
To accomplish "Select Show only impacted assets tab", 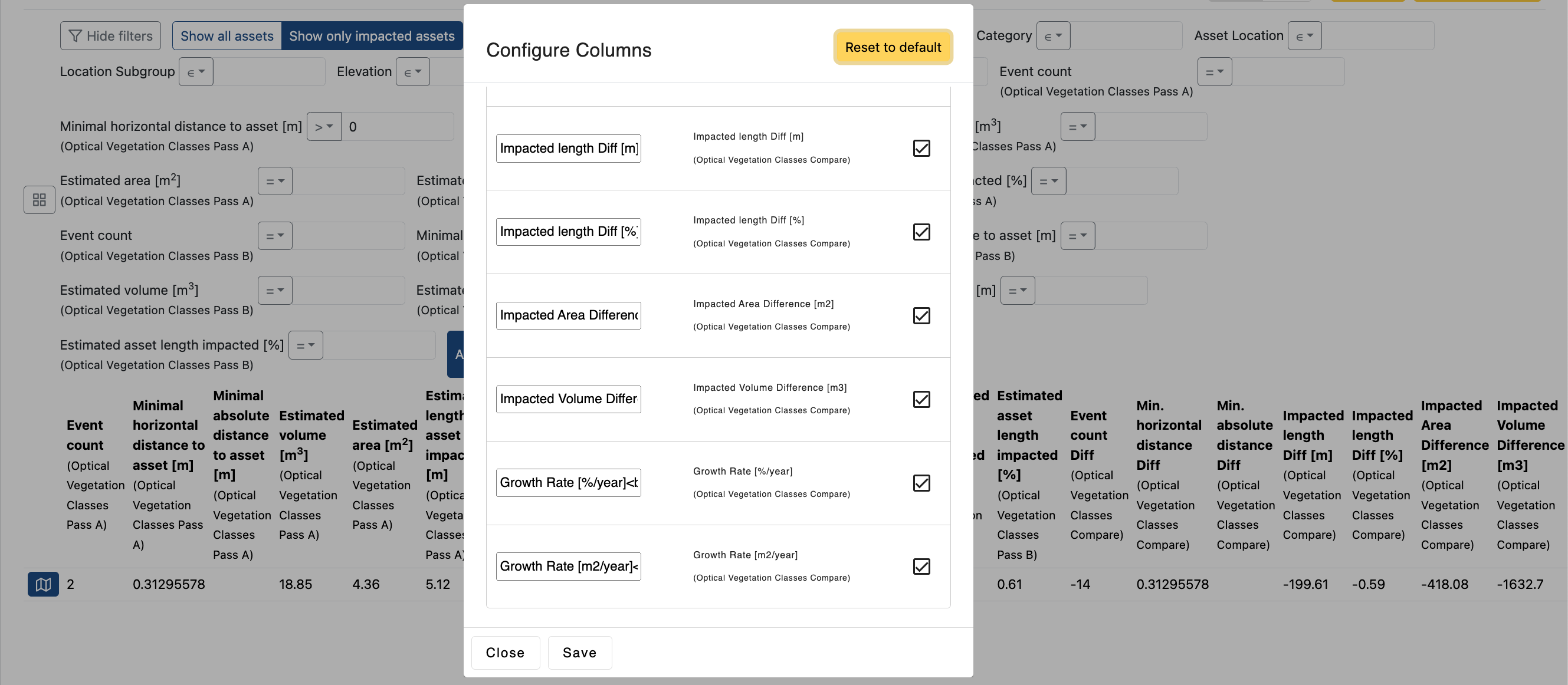I will tap(371, 36).
